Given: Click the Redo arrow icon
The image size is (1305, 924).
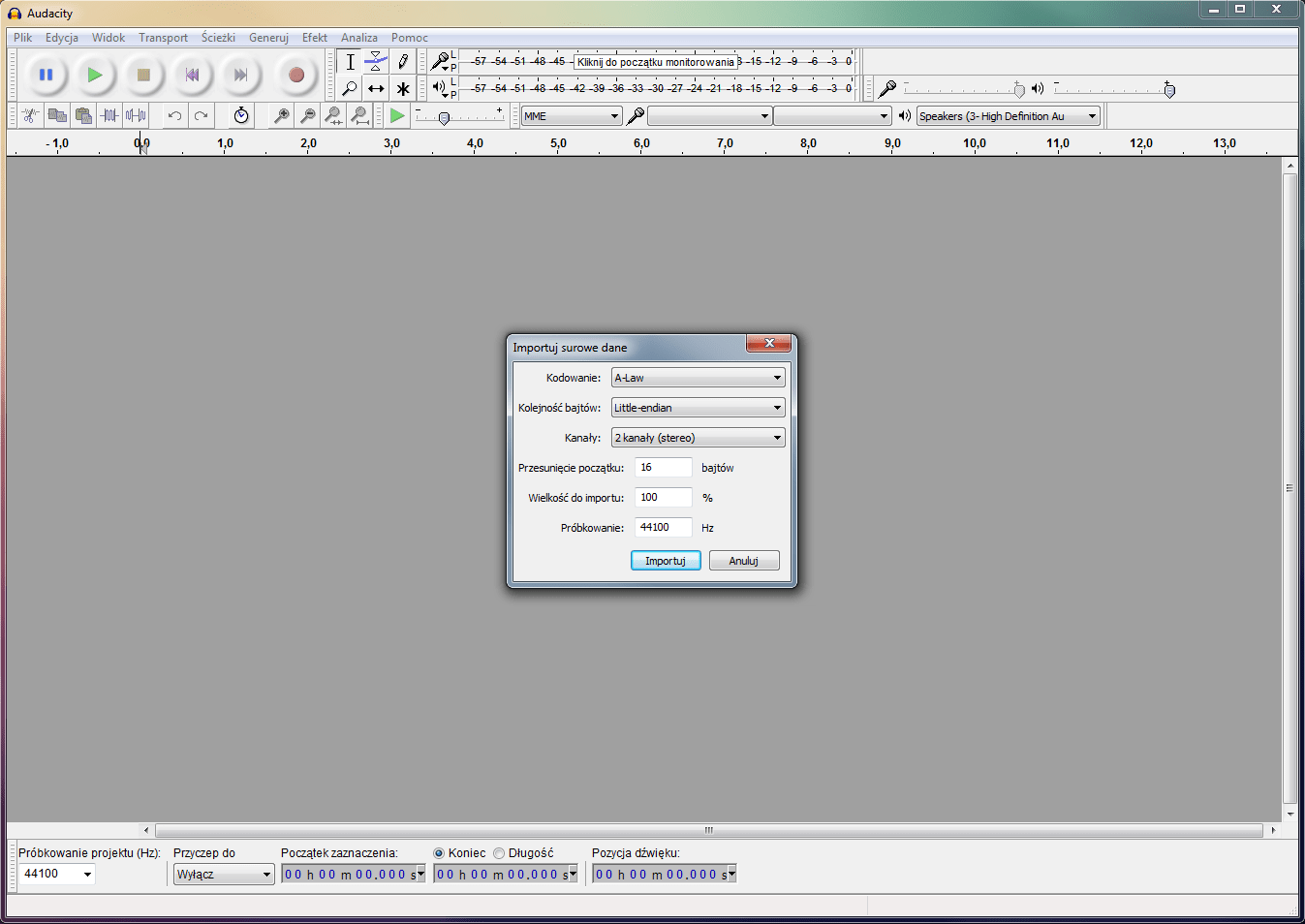Looking at the screenshot, I should [x=201, y=116].
